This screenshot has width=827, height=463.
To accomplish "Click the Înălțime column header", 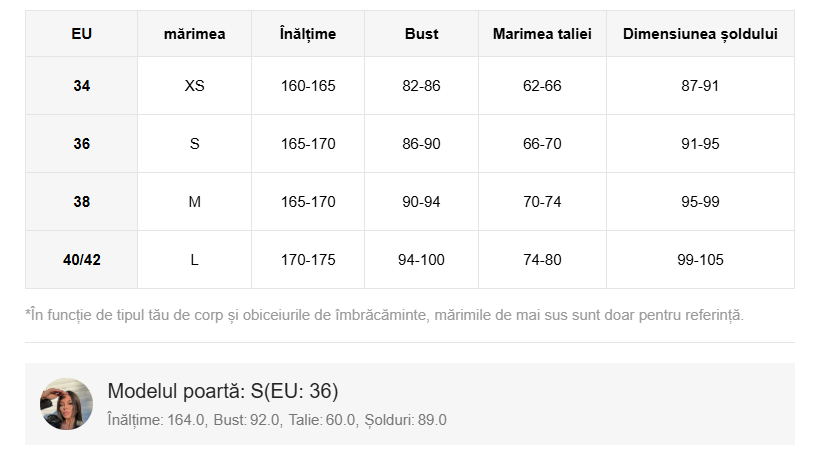I will click(308, 34).
